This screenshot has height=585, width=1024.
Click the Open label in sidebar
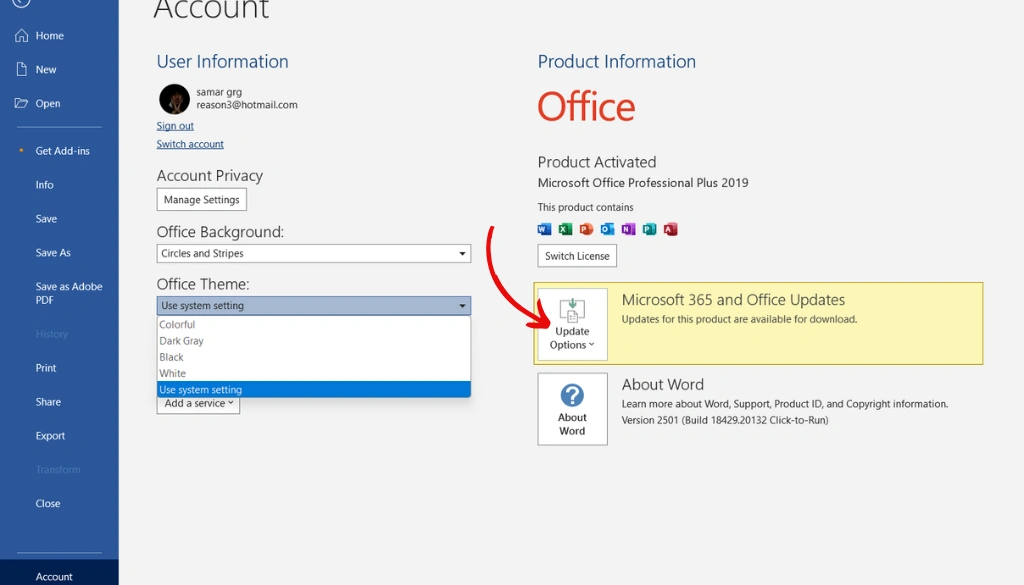click(x=48, y=104)
